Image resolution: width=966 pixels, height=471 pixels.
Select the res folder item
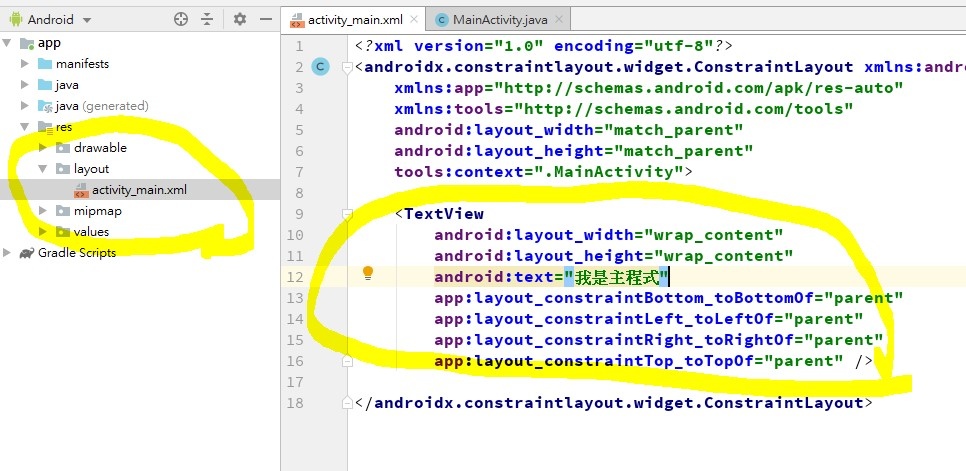coord(64,127)
